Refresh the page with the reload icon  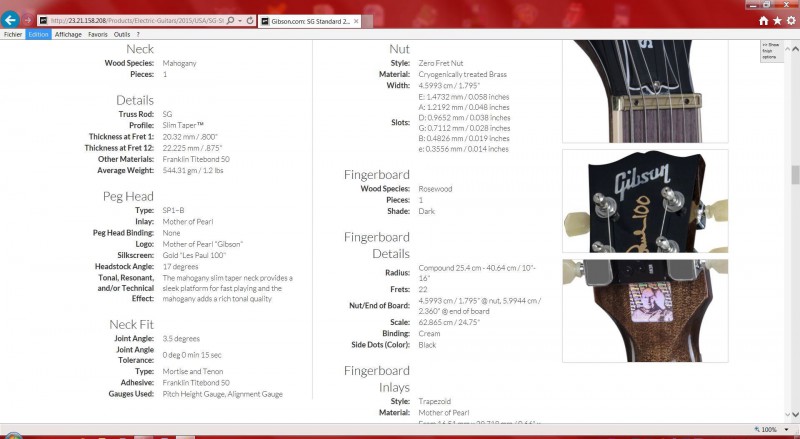[250, 20]
